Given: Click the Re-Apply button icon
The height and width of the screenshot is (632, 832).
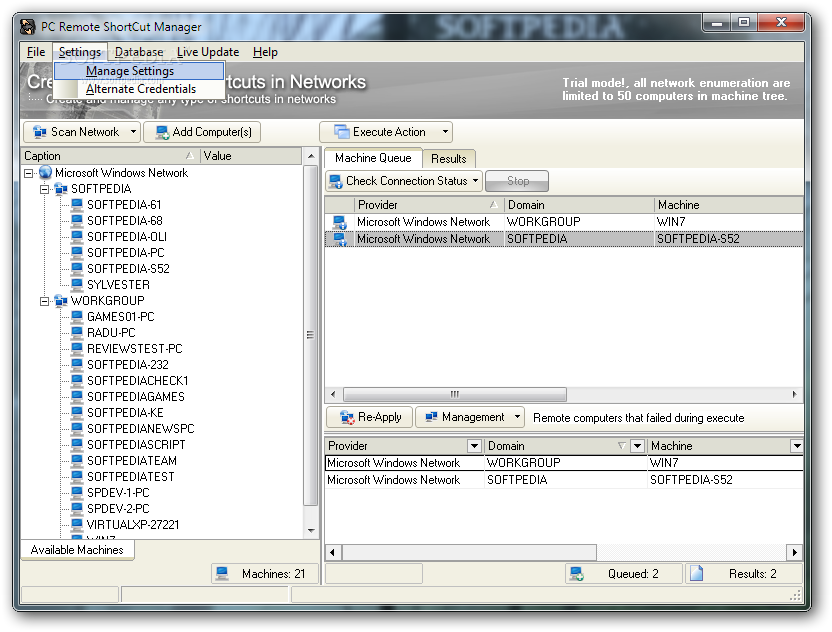Looking at the screenshot, I should point(348,418).
